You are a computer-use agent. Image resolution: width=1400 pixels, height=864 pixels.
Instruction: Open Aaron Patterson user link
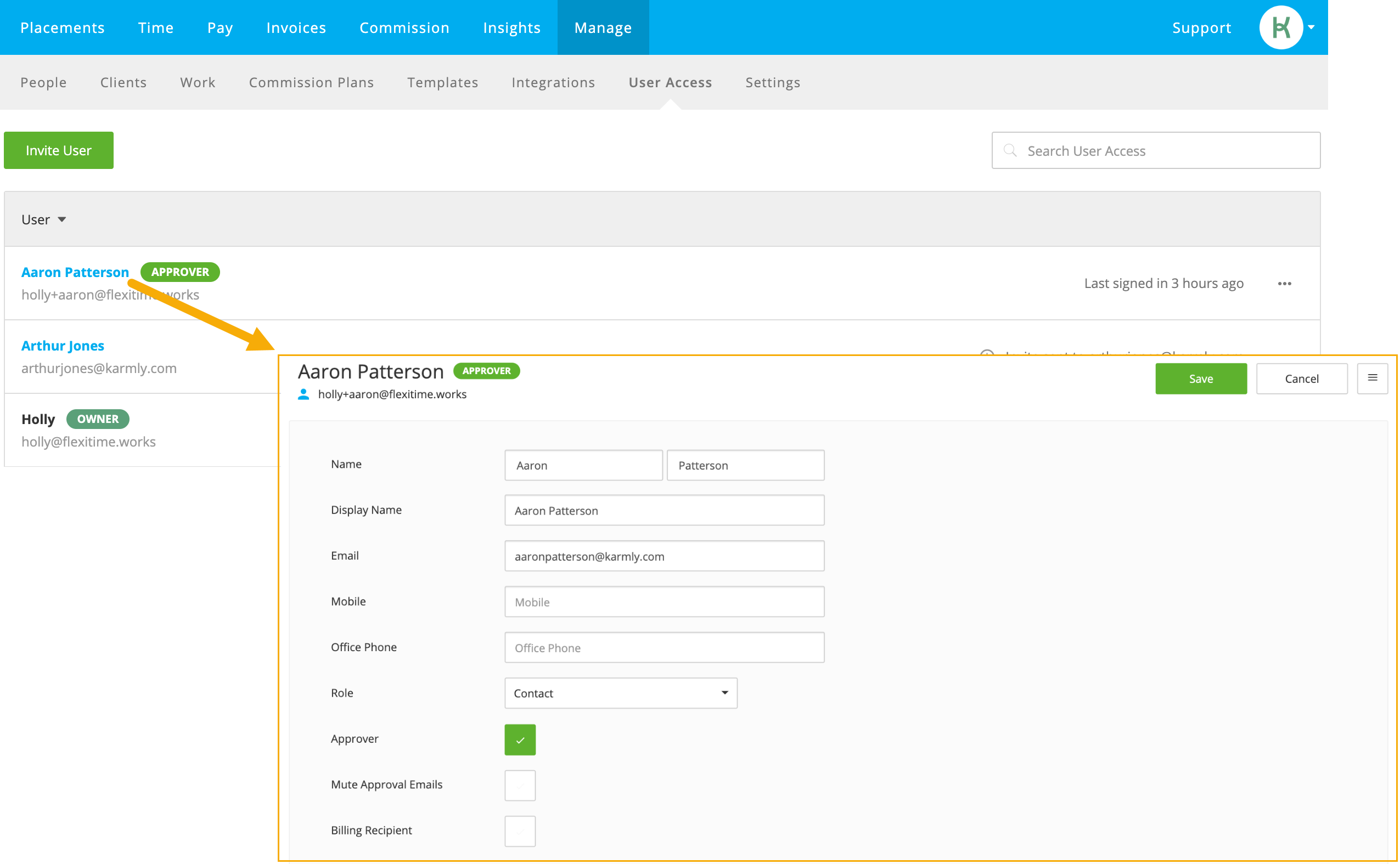(x=75, y=272)
